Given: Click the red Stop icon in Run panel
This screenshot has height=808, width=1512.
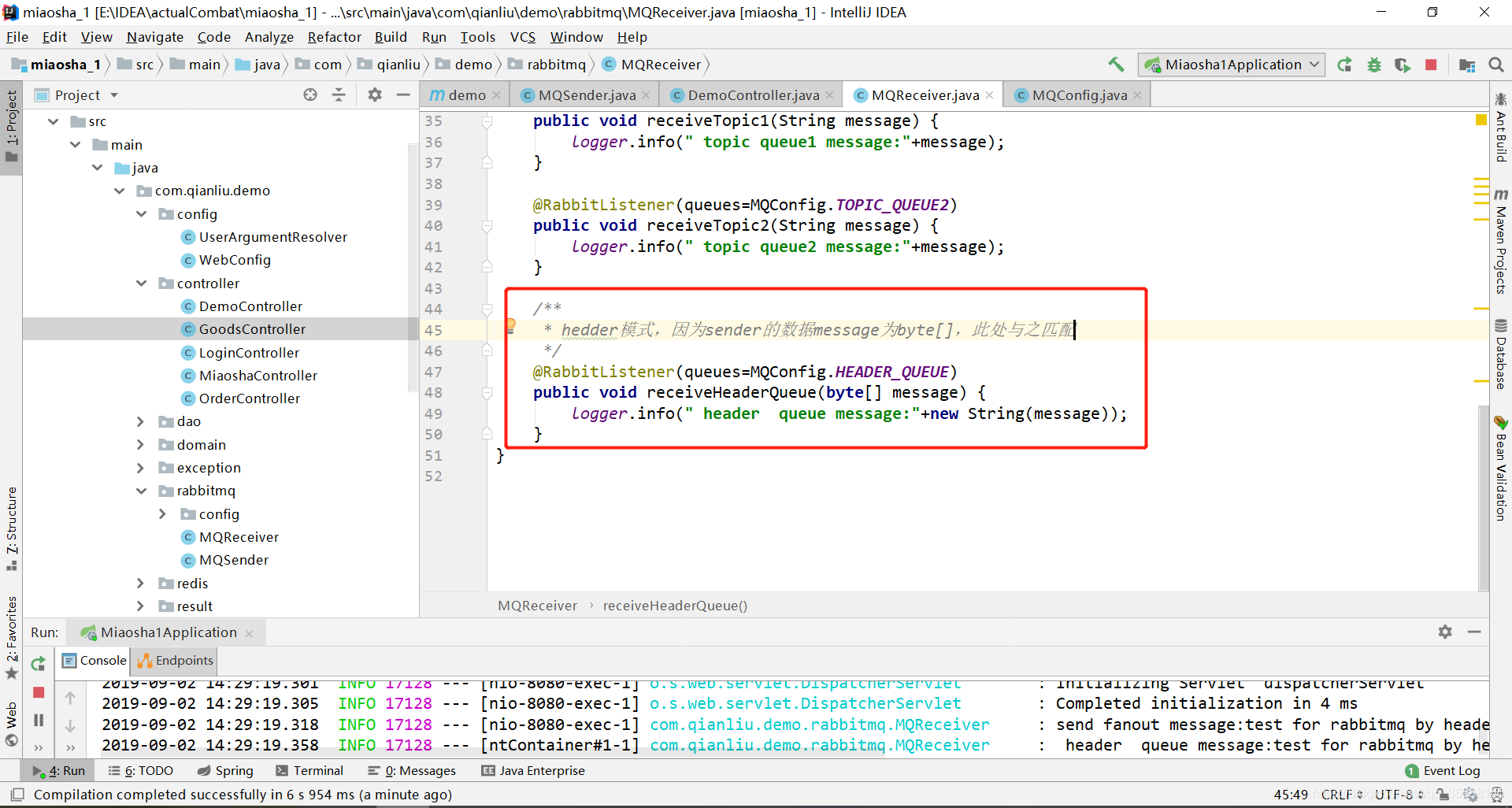Looking at the screenshot, I should point(38,692).
